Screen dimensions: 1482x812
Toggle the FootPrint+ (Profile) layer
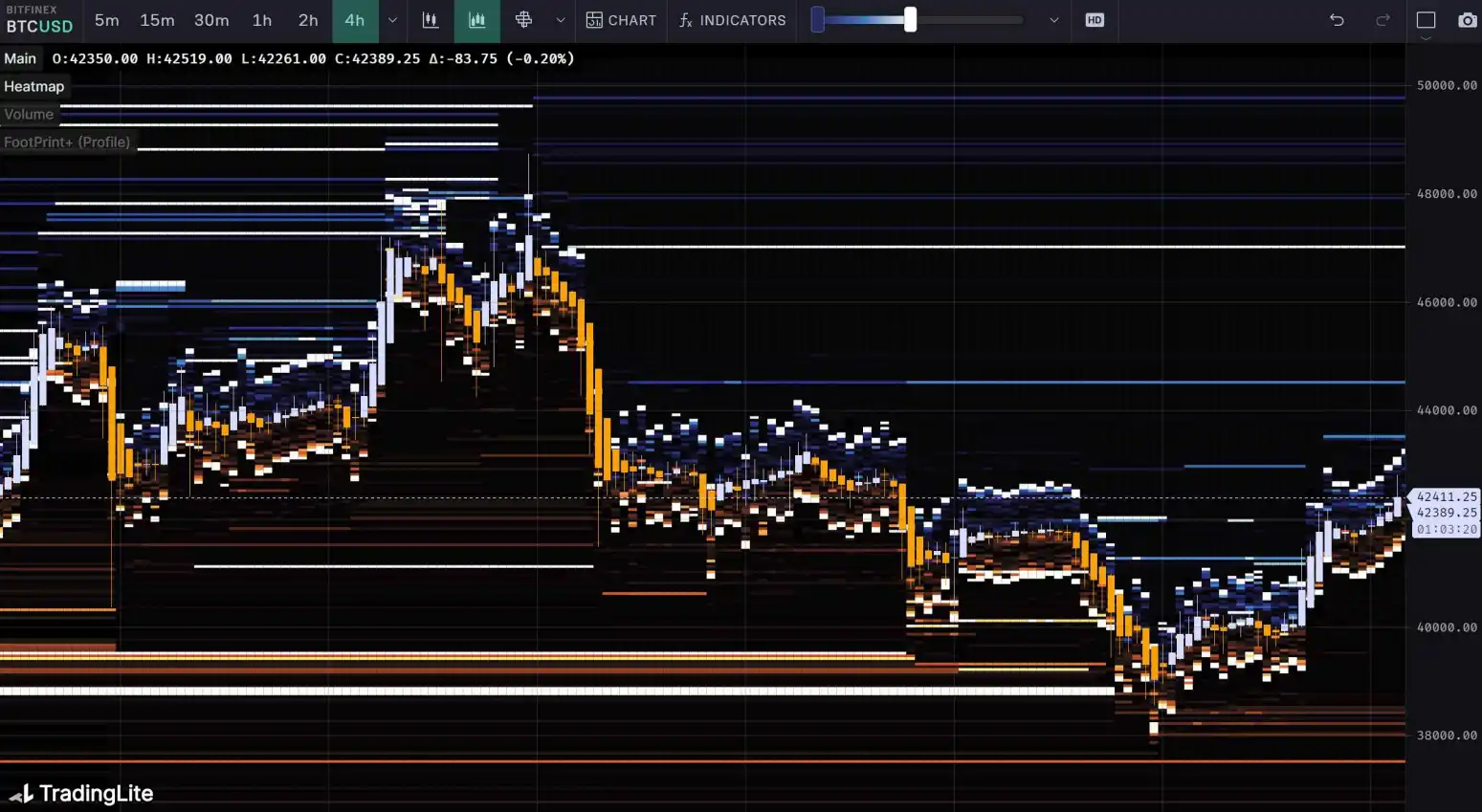67,142
